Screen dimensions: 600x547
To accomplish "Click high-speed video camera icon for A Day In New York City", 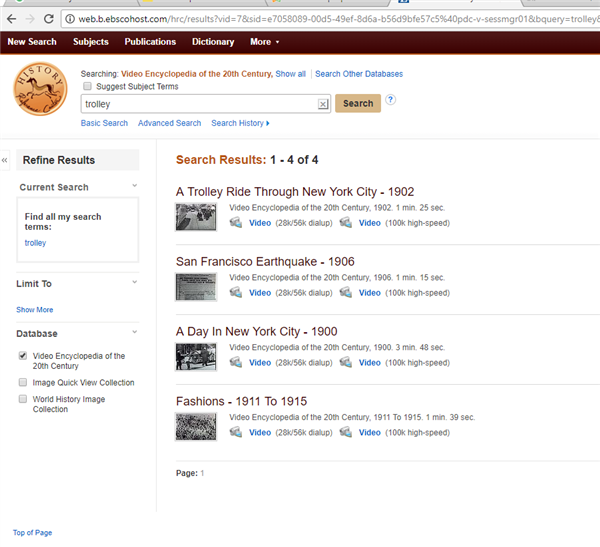I will (x=346, y=362).
